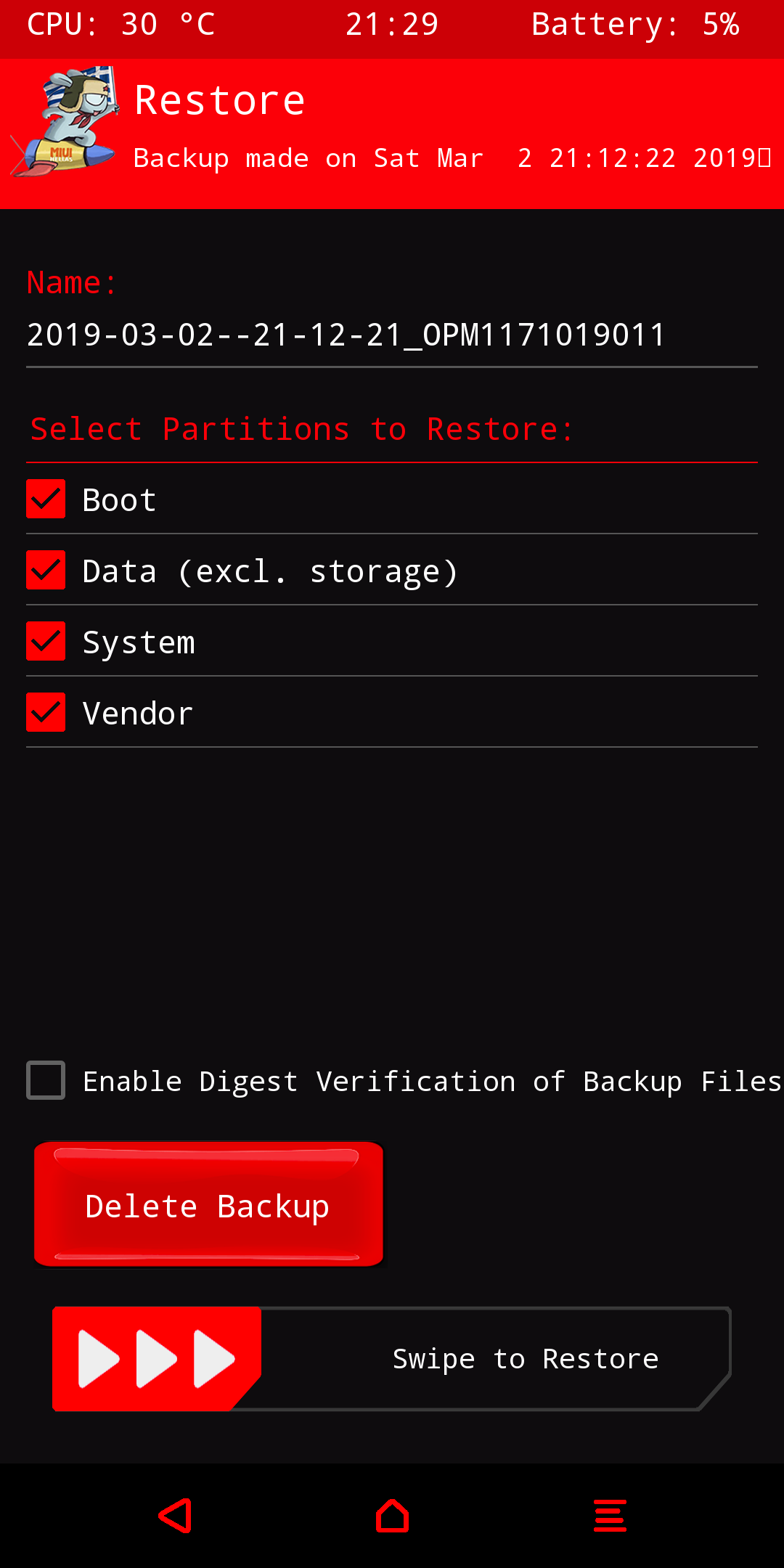Tap the CPU temperature readout
The height and width of the screenshot is (1568, 784).
[x=121, y=25]
